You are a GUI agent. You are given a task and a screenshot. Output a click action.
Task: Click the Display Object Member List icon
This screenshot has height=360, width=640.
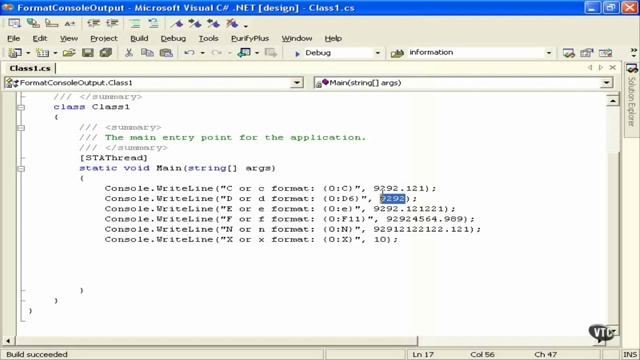pos(14,24)
